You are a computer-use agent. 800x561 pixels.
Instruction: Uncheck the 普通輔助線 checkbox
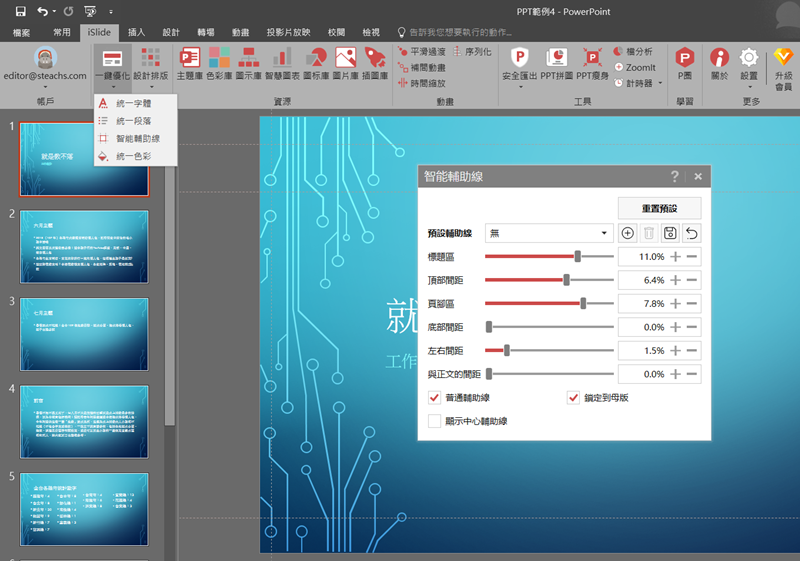[434, 397]
